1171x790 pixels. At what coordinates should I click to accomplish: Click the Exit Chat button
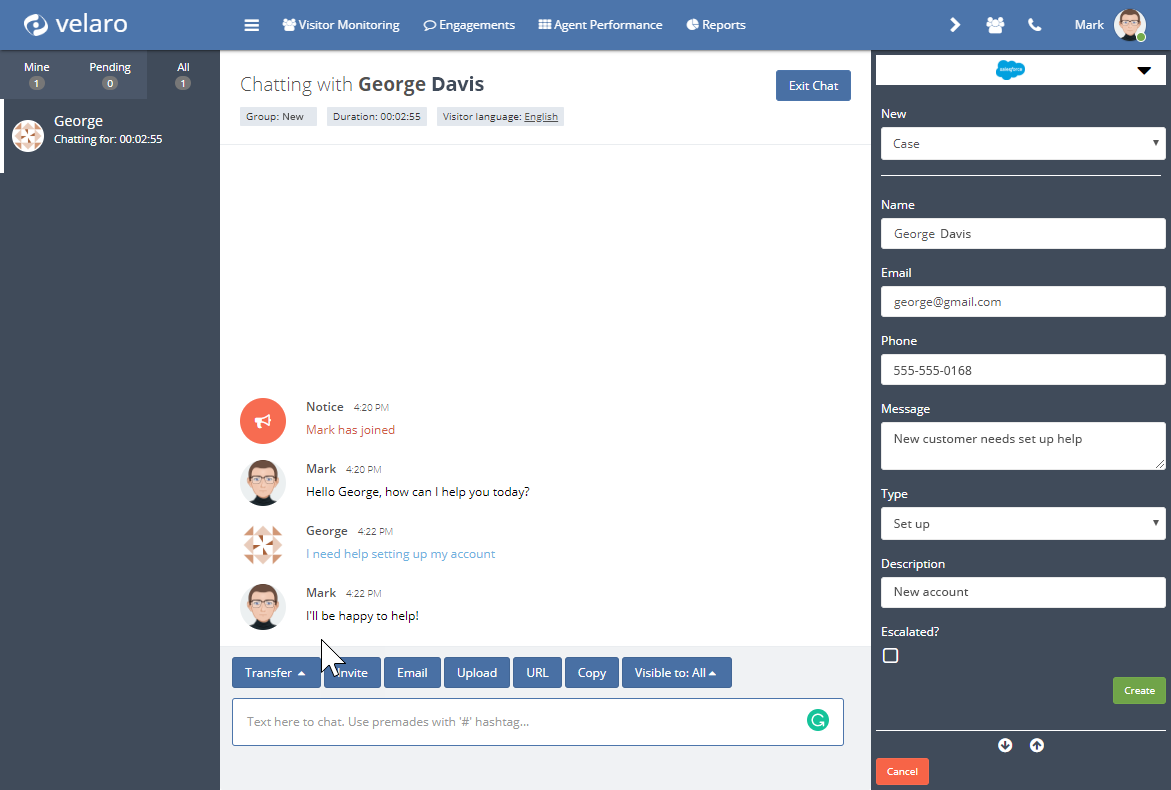pyautogui.click(x=813, y=86)
